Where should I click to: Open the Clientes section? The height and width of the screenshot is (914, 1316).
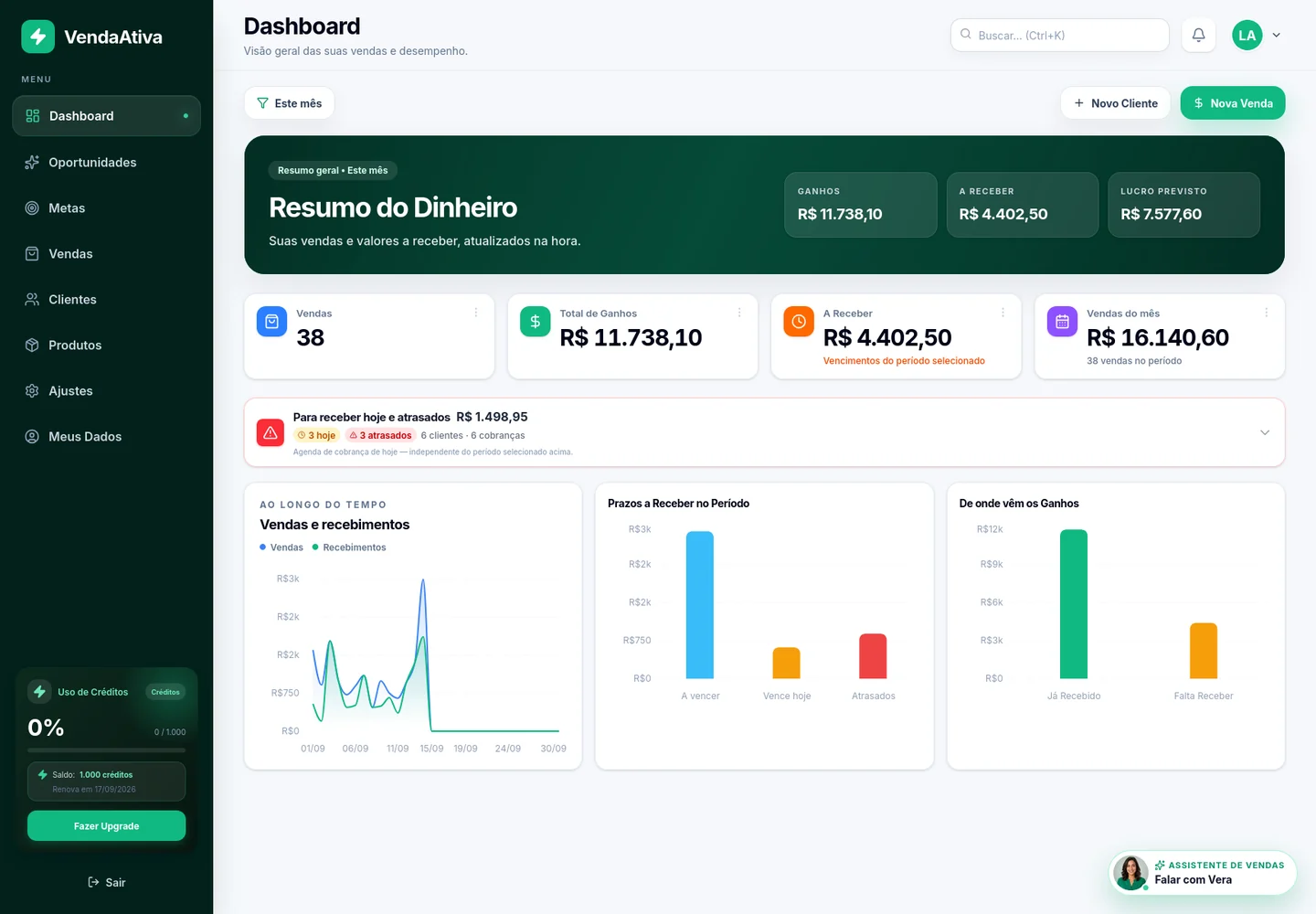106,300
